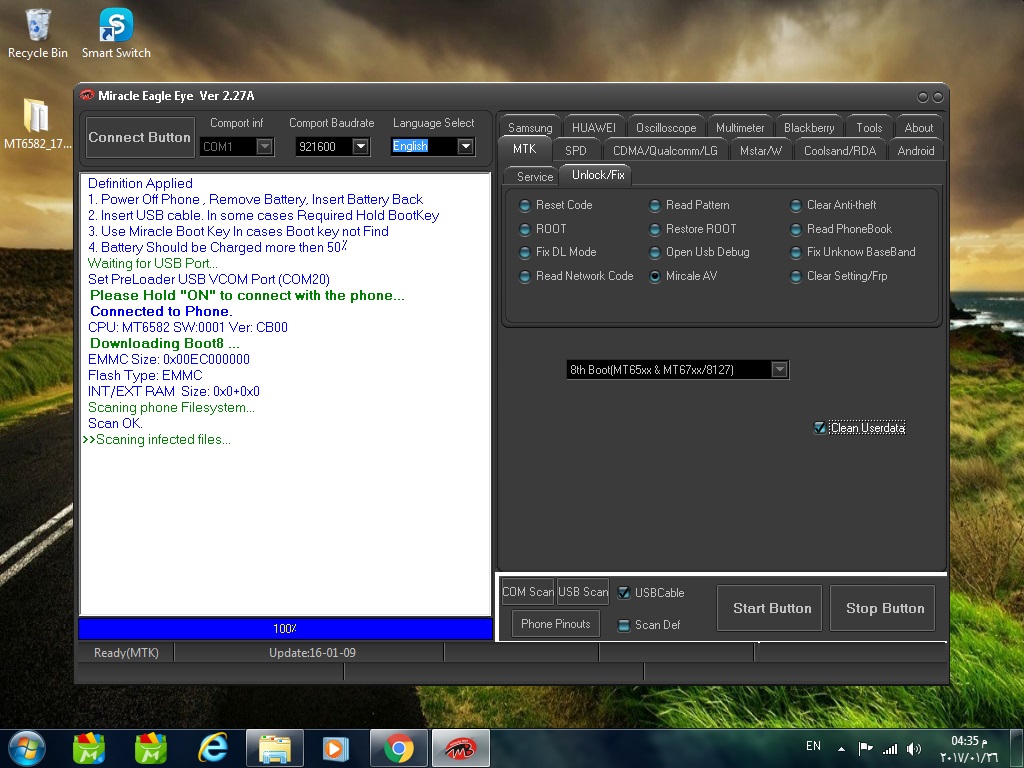This screenshot has width=1024, height=768.
Task: Switch to the Android tab
Action: click(x=916, y=150)
